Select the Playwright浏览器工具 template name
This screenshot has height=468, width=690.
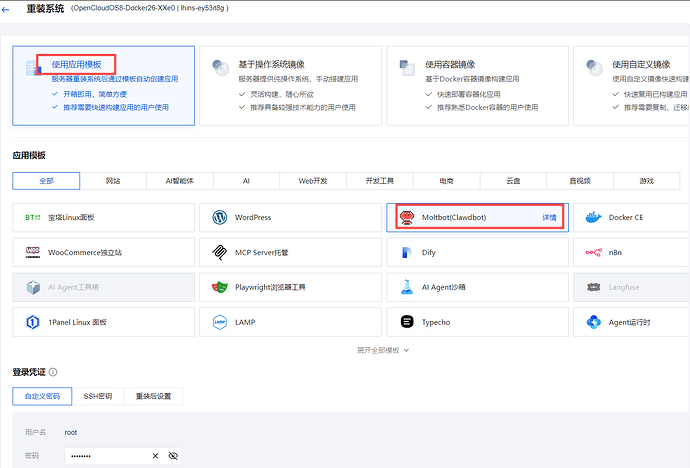tap(270, 287)
